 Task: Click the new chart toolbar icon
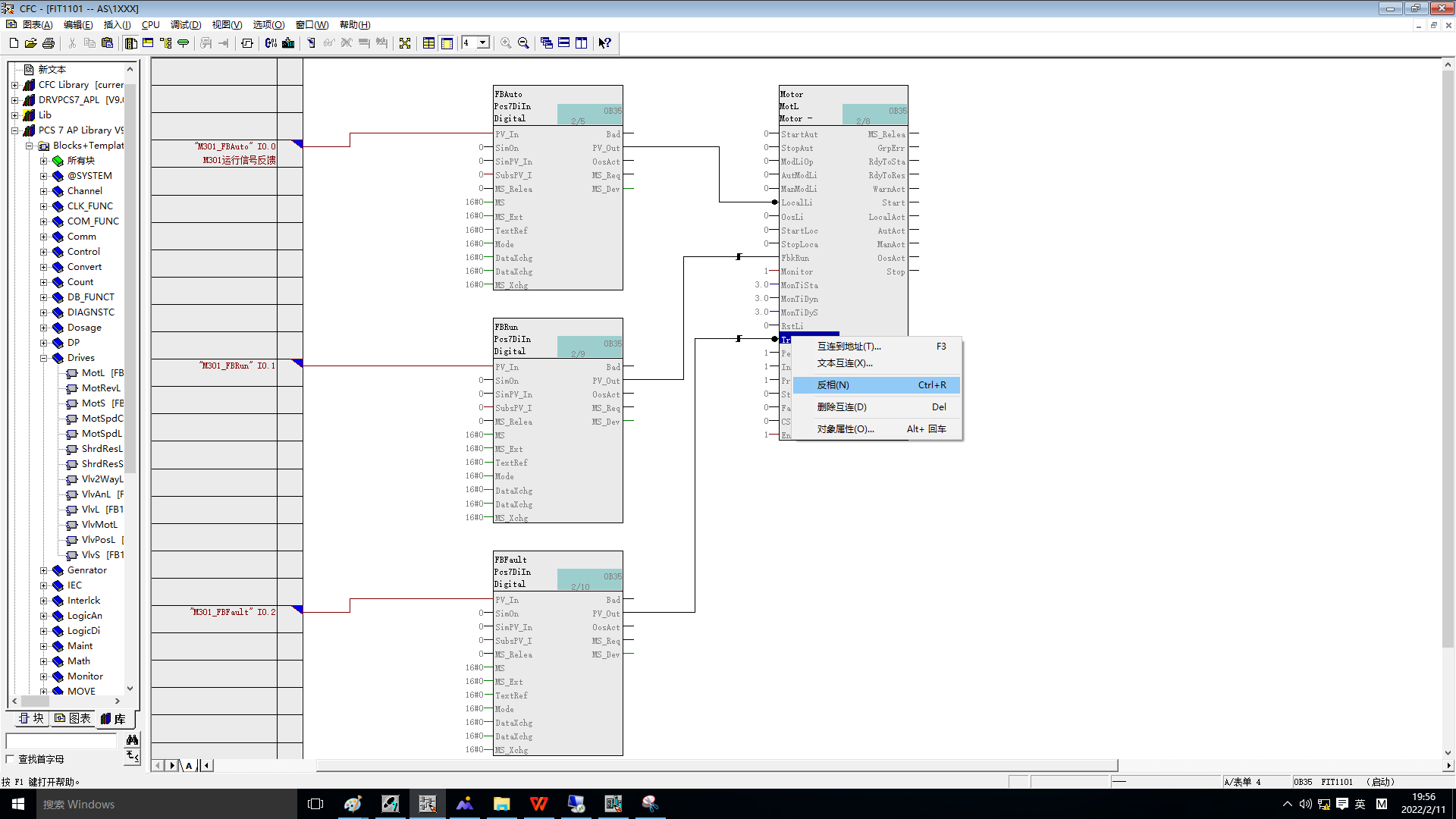[x=14, y=43]
